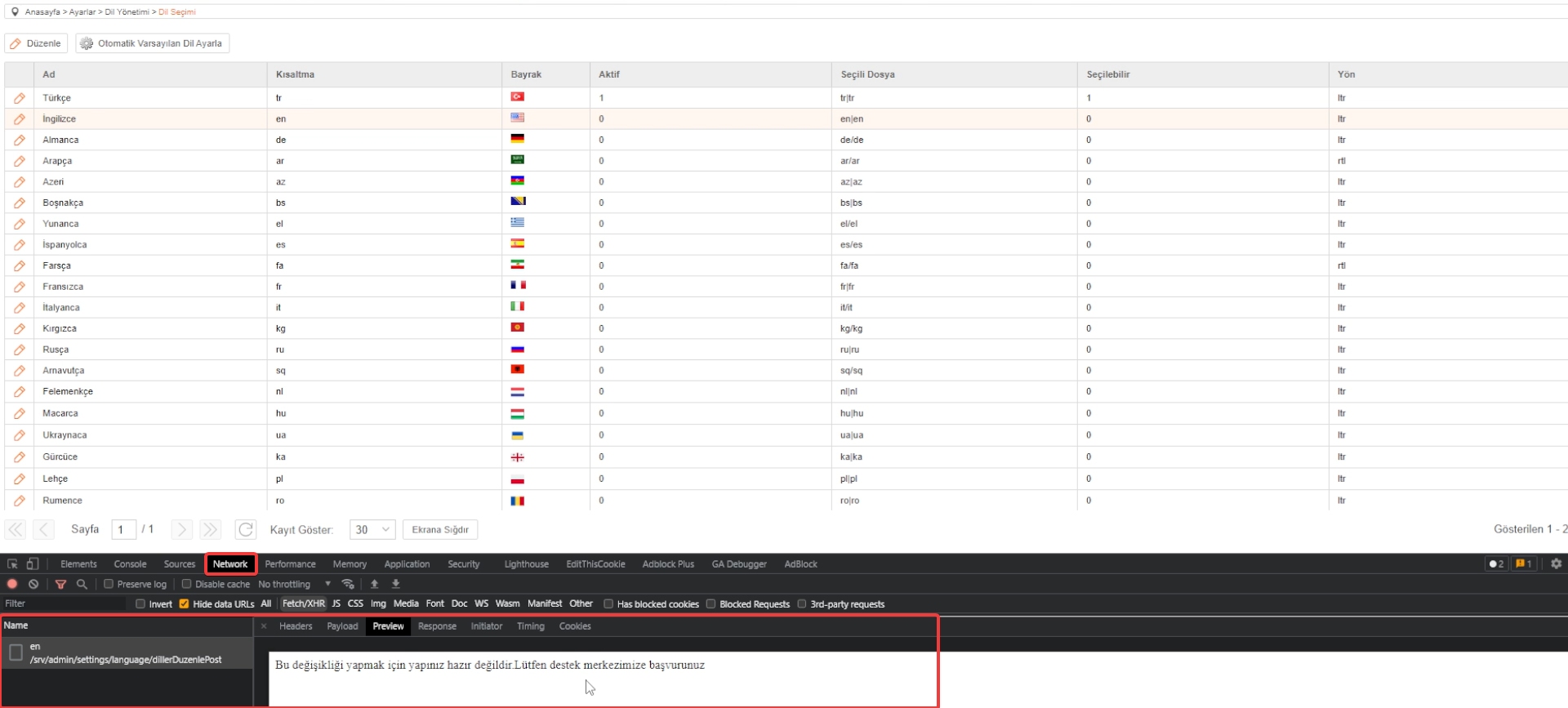1568x708 pixels.
Task: Click the edit pencil for Rumence row
Action: (x=20, y=501)
